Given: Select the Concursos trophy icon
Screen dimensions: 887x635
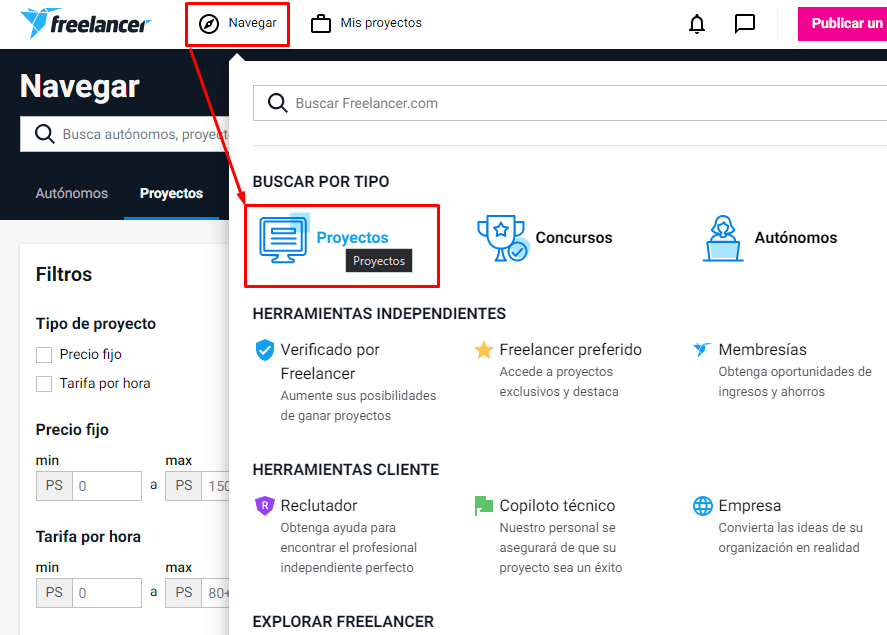Looking at the screenshot, I should click(x=503, y=238).
